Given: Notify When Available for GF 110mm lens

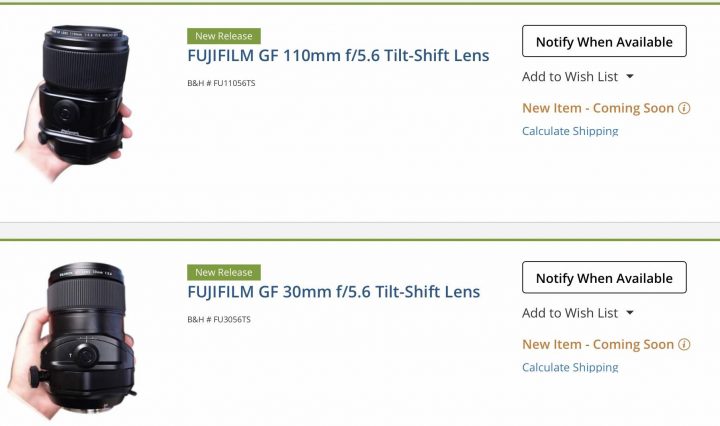Looking at the screenshot, I should pyautogui.click(x=604, y=41).
